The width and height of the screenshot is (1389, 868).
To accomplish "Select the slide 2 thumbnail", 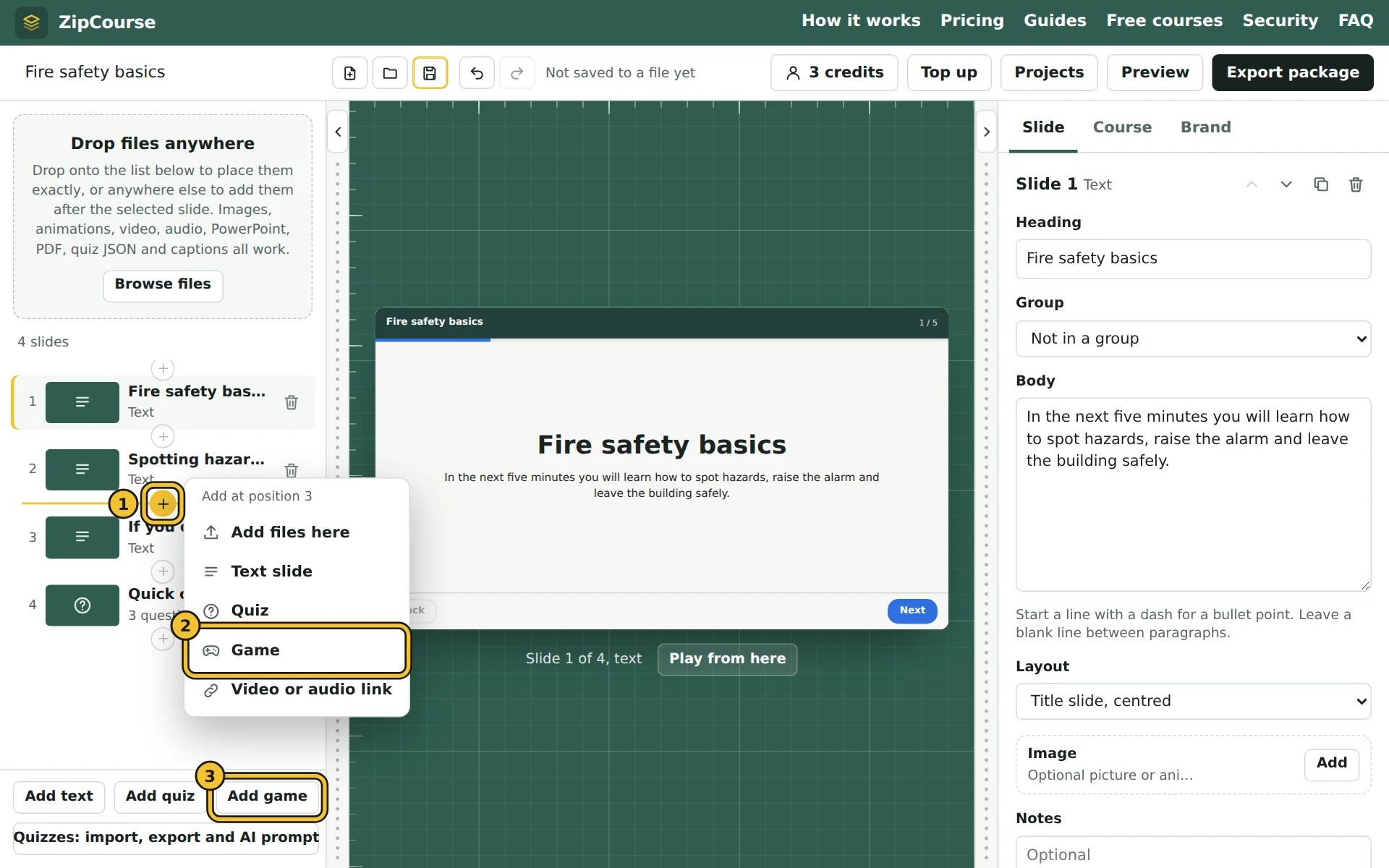I will (82, 469).
